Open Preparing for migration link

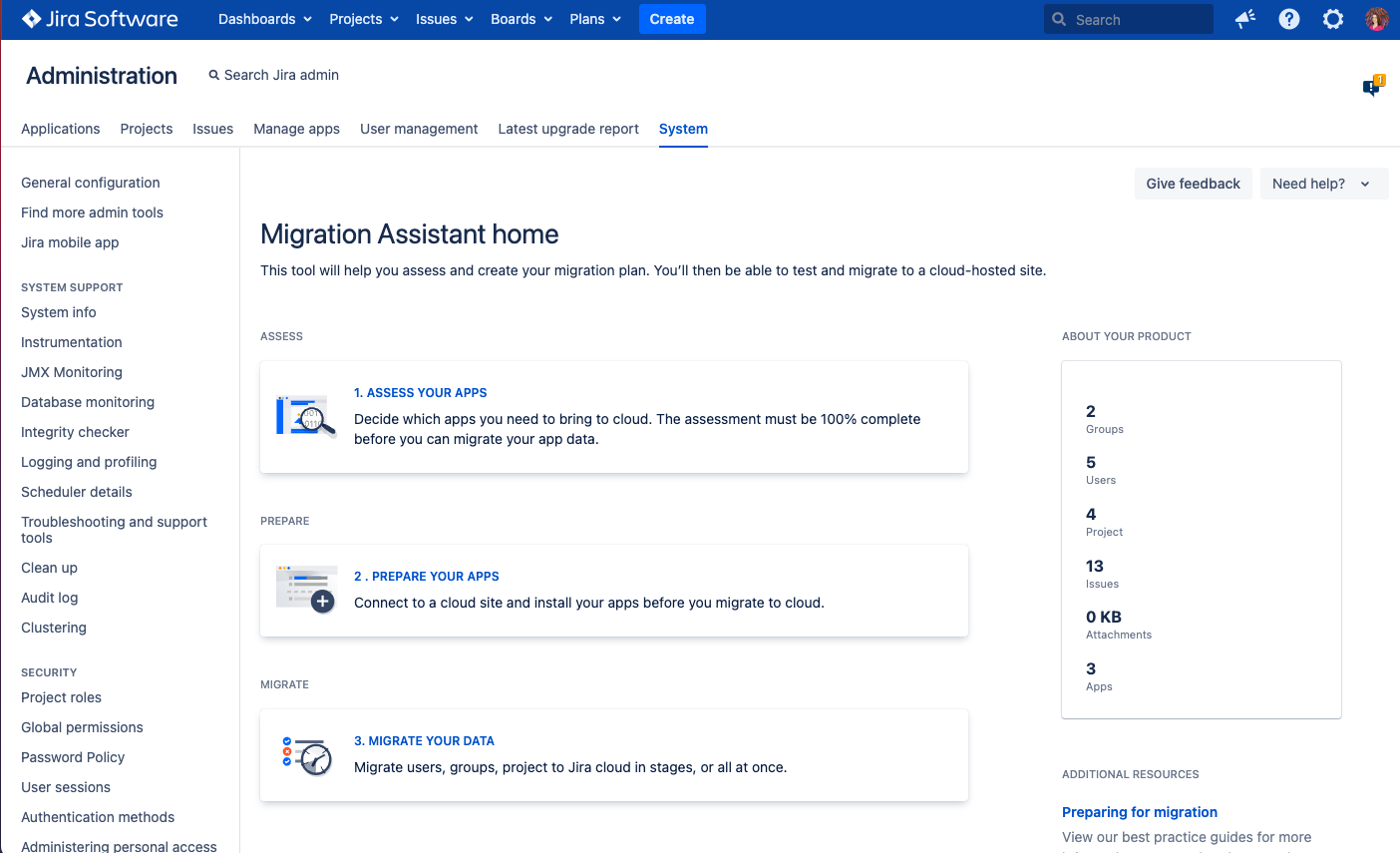[x=1140, y=812]
